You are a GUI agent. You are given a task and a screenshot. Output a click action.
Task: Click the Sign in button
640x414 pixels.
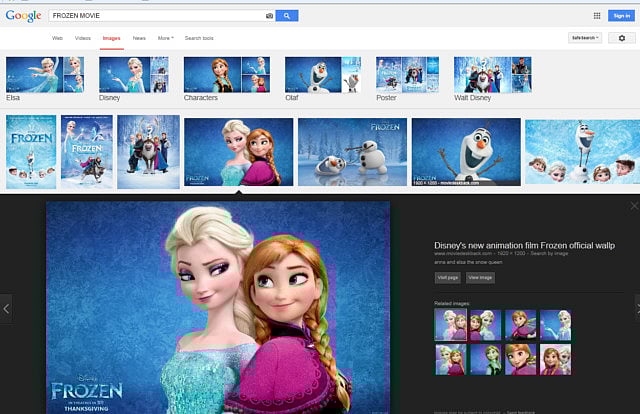click(621, 16)
